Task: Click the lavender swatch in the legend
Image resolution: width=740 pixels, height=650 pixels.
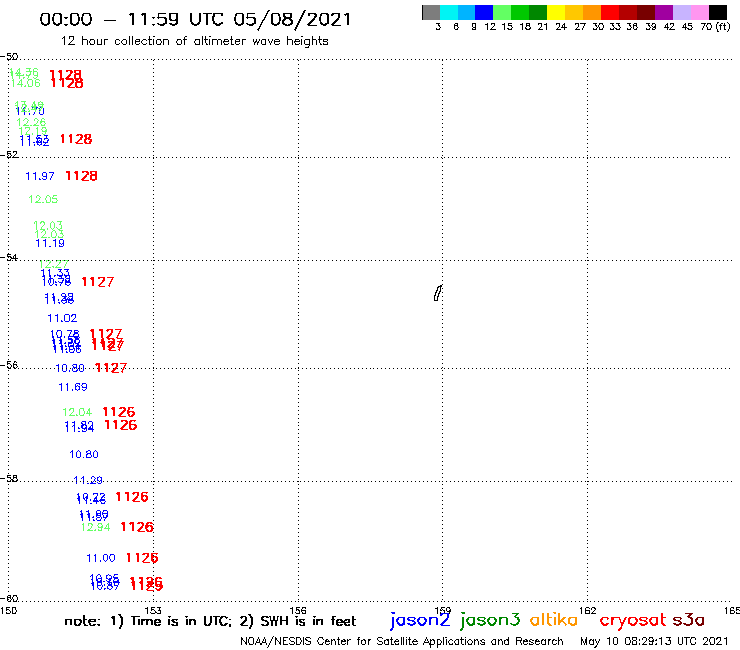Action: [x=681, y=12]
